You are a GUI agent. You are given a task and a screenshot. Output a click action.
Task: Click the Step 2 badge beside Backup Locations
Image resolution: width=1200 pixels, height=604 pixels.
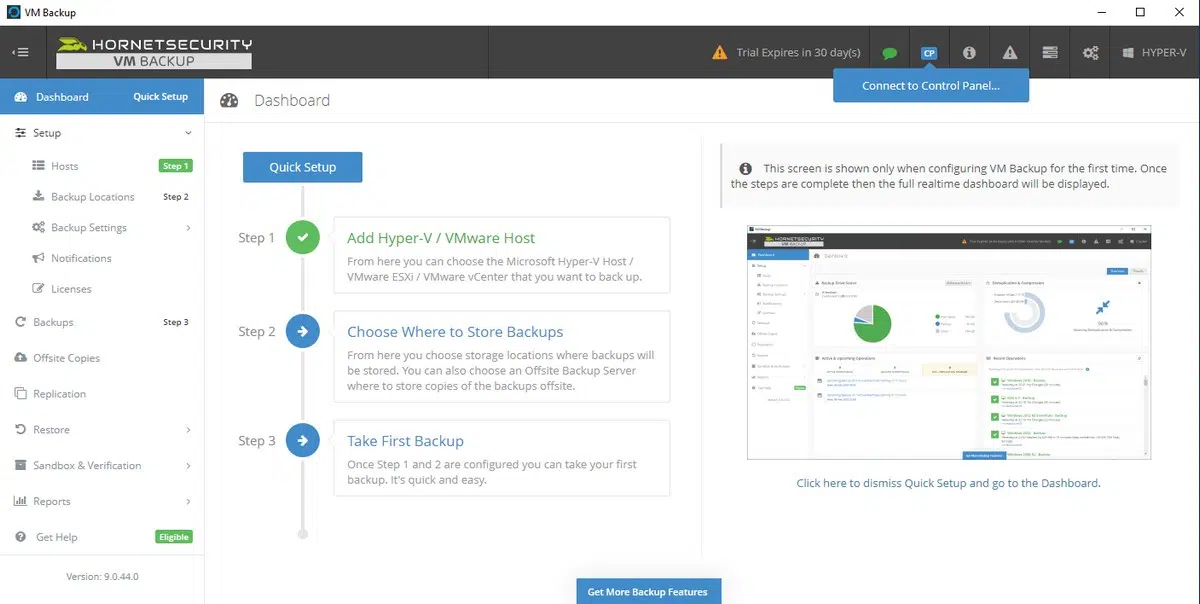coord(175,197)
